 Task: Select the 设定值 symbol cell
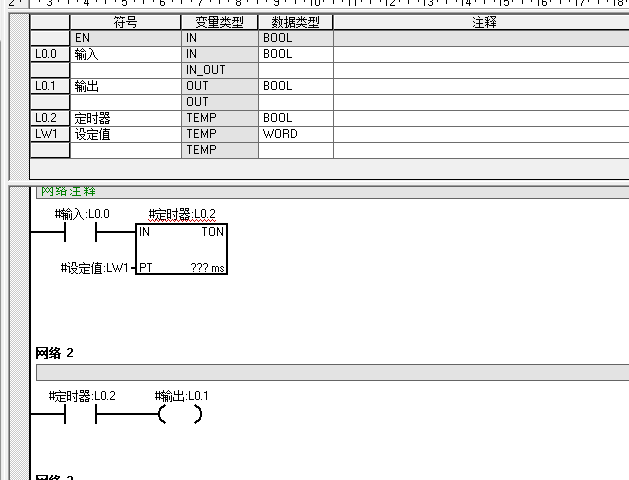[x=125, y=134]
